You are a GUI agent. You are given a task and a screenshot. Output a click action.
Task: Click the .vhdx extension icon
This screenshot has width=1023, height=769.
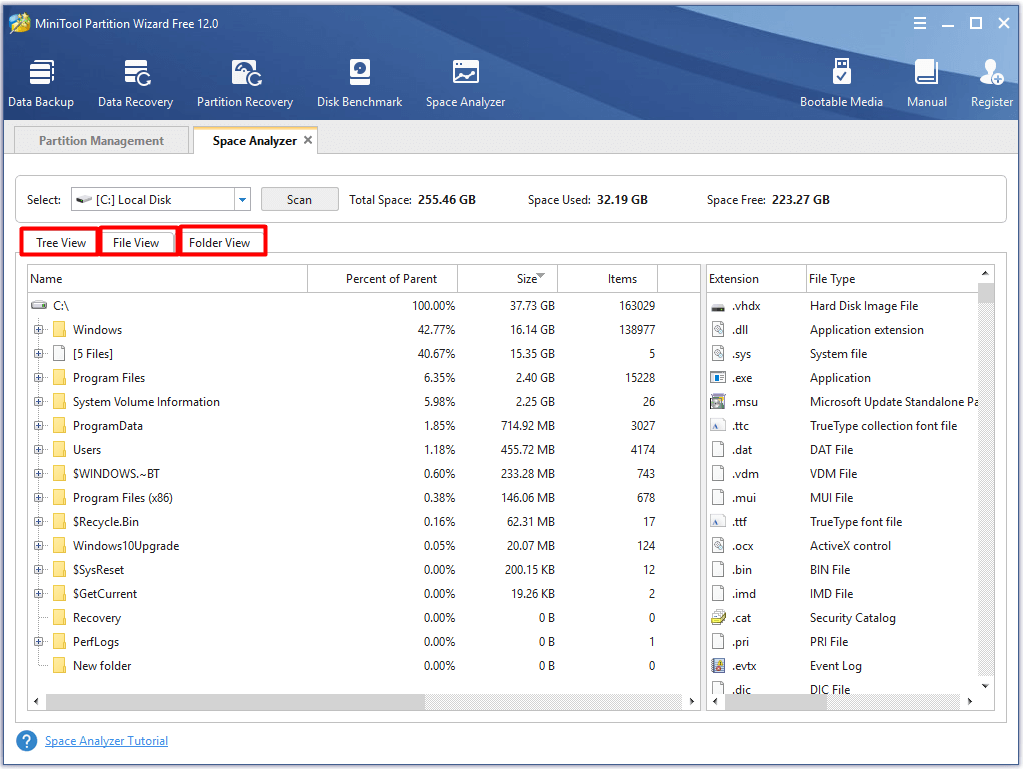tap(718, 307)
